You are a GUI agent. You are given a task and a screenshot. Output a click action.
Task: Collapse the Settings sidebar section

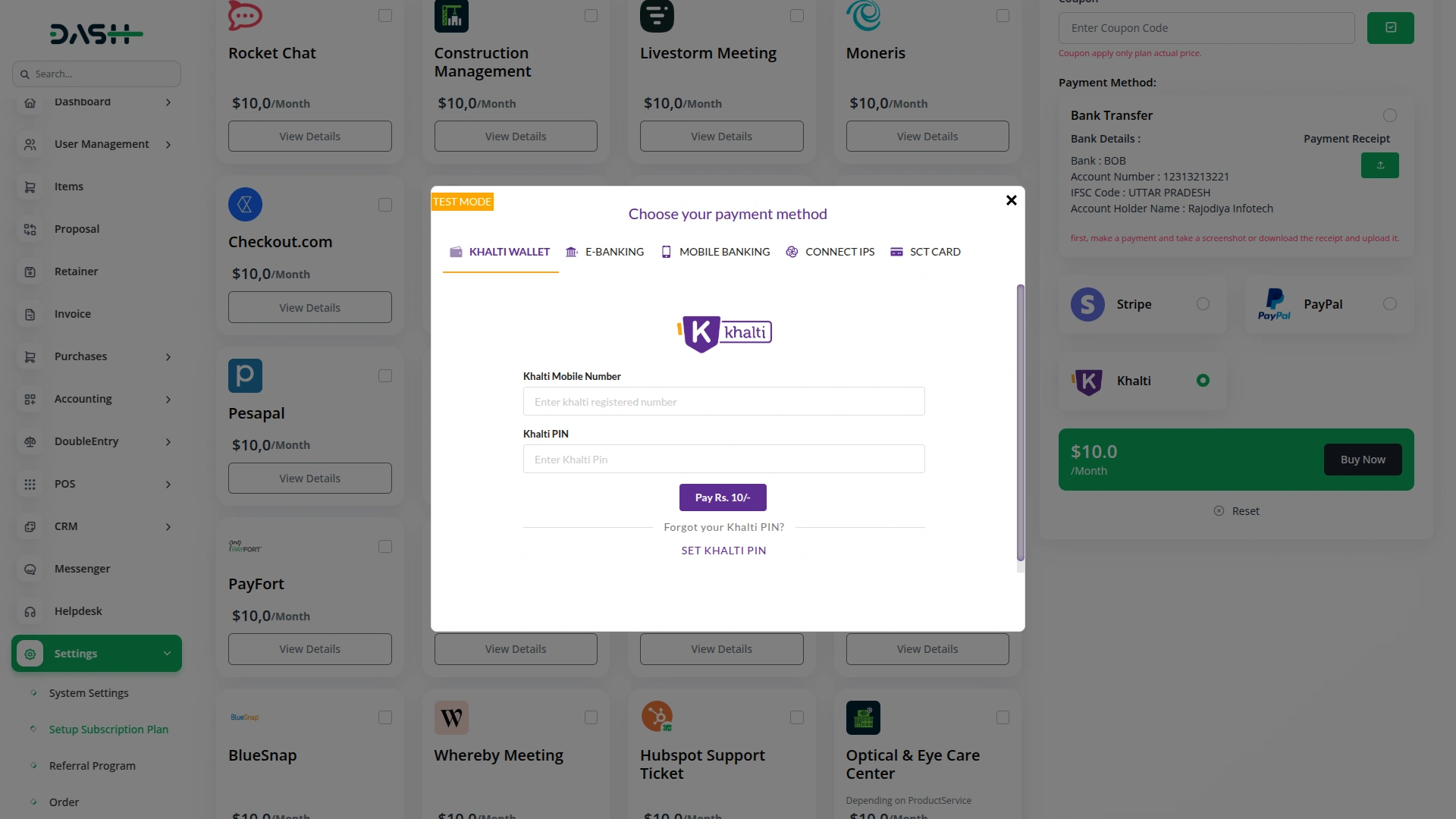[x=167, y=654]
